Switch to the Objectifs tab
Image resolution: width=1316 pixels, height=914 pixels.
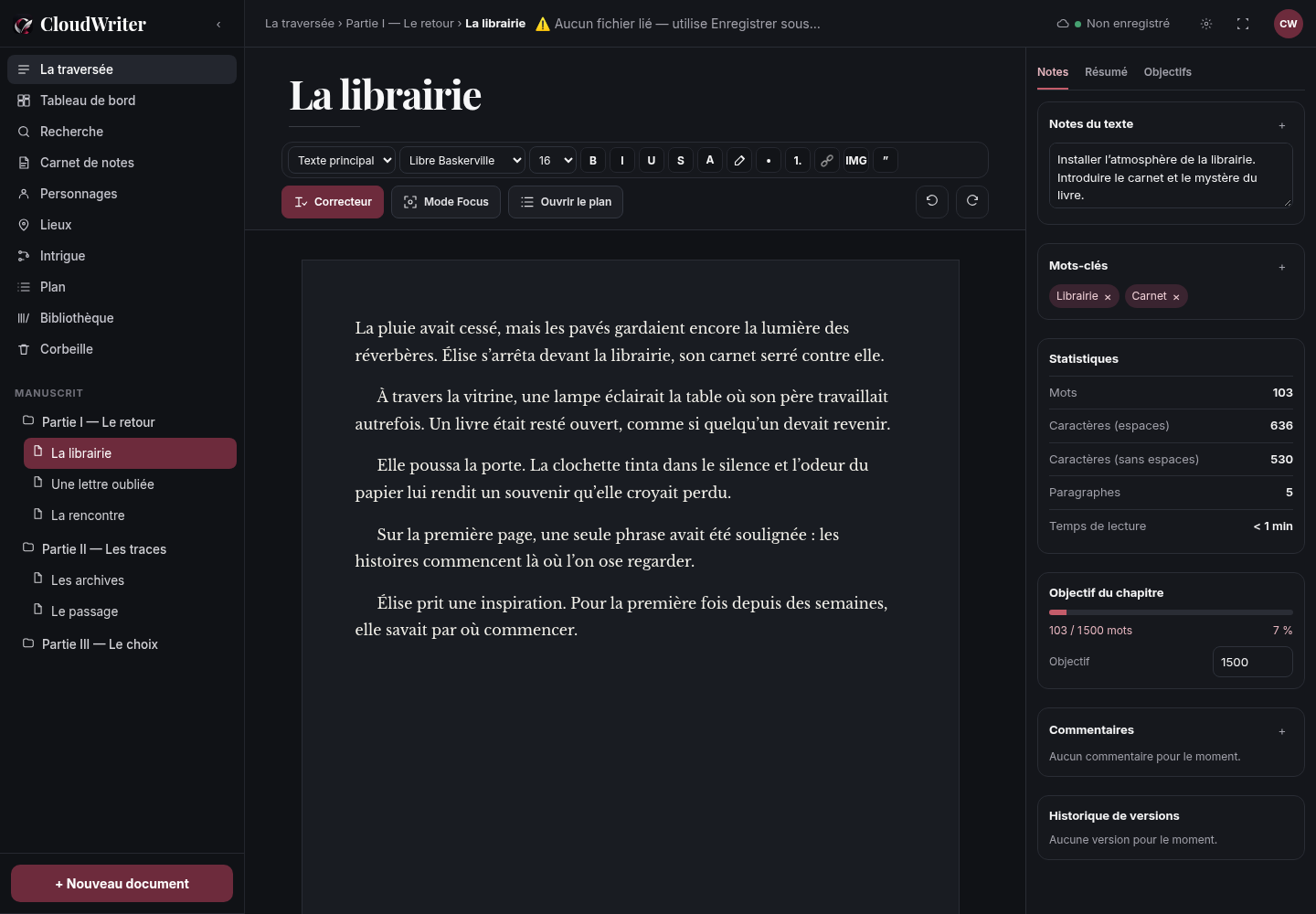(1167, 72)
